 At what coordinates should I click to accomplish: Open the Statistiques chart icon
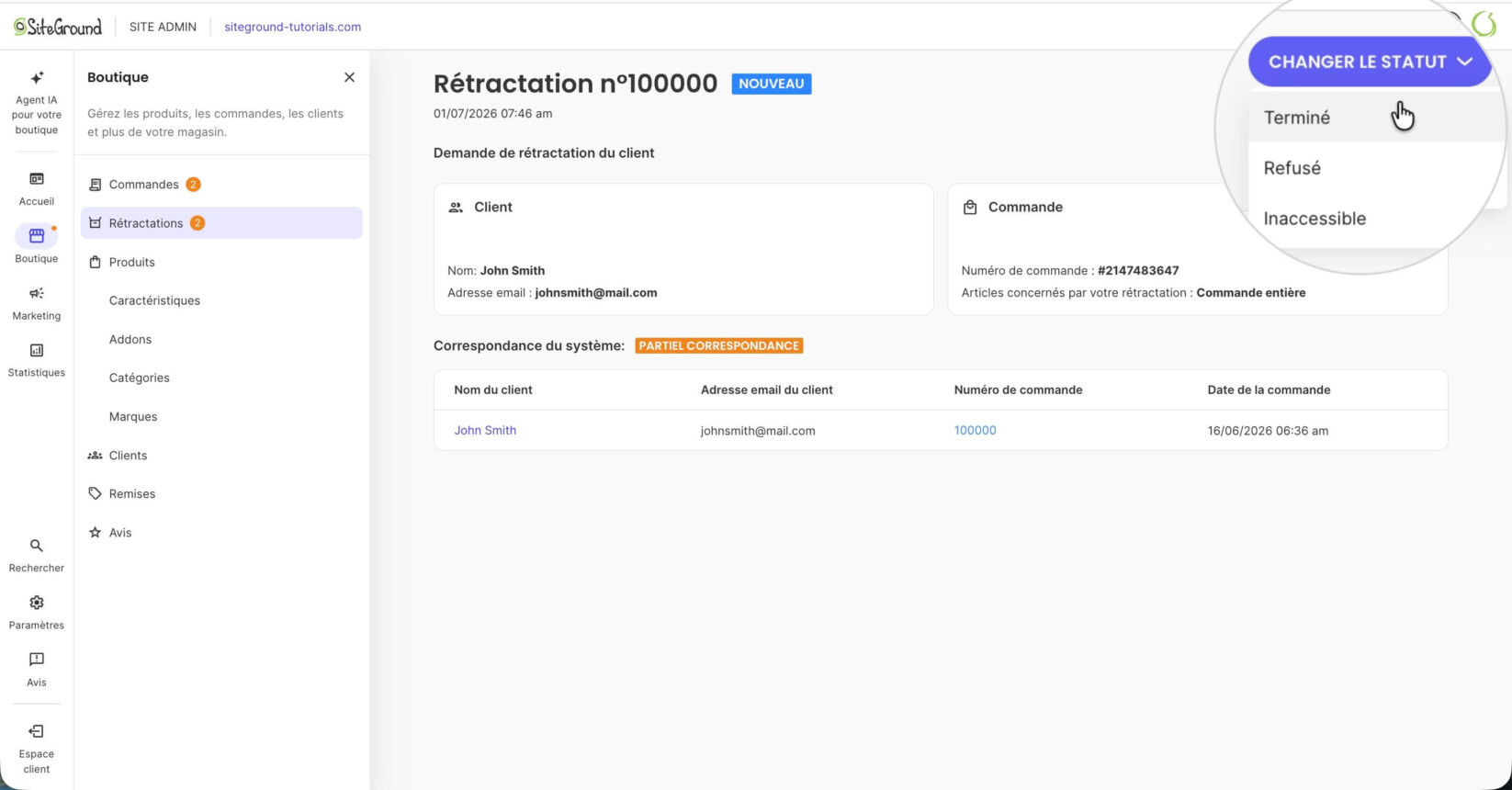pos(37,350)
